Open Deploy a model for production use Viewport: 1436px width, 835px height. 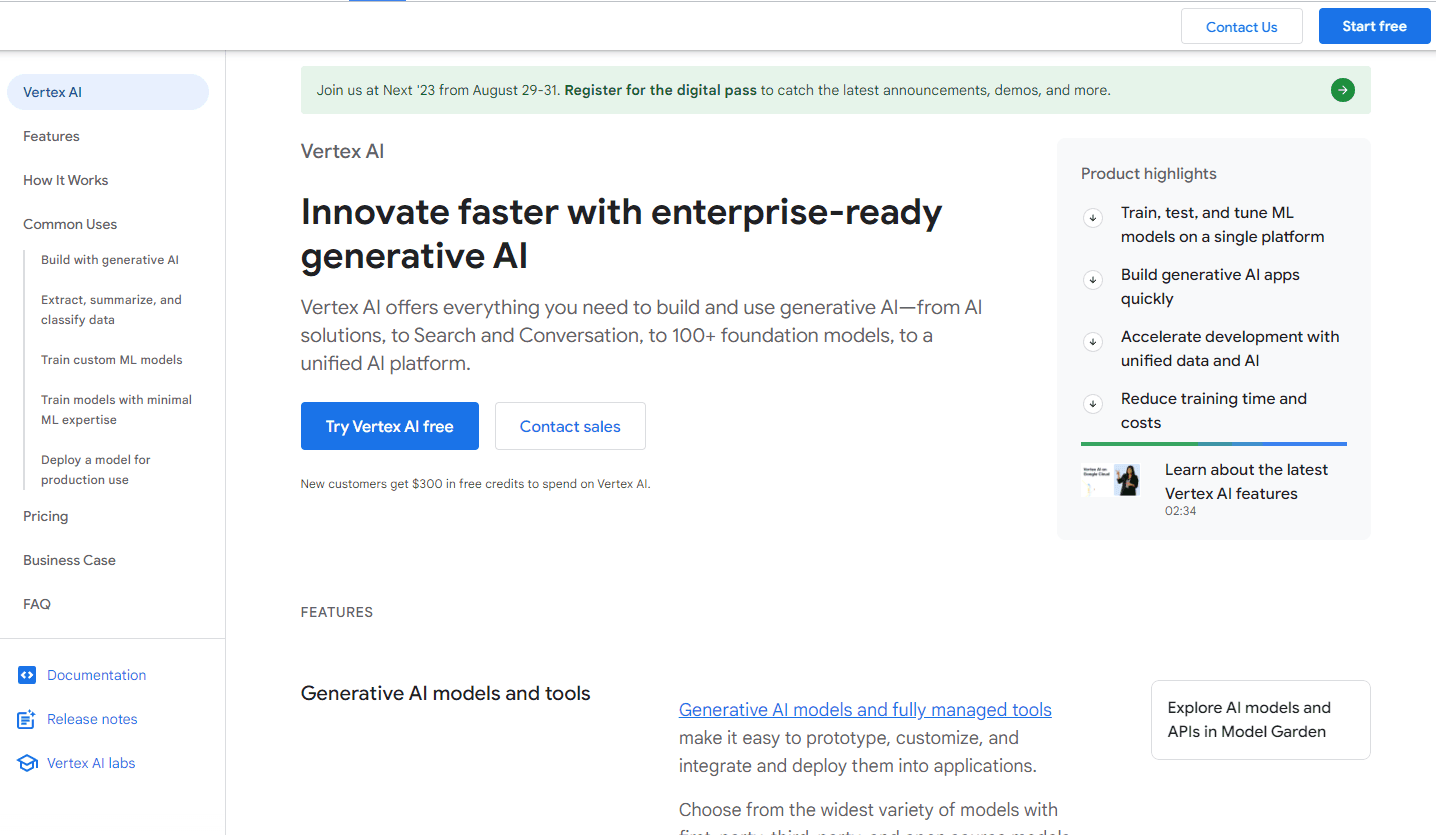(x=96, y=470)
